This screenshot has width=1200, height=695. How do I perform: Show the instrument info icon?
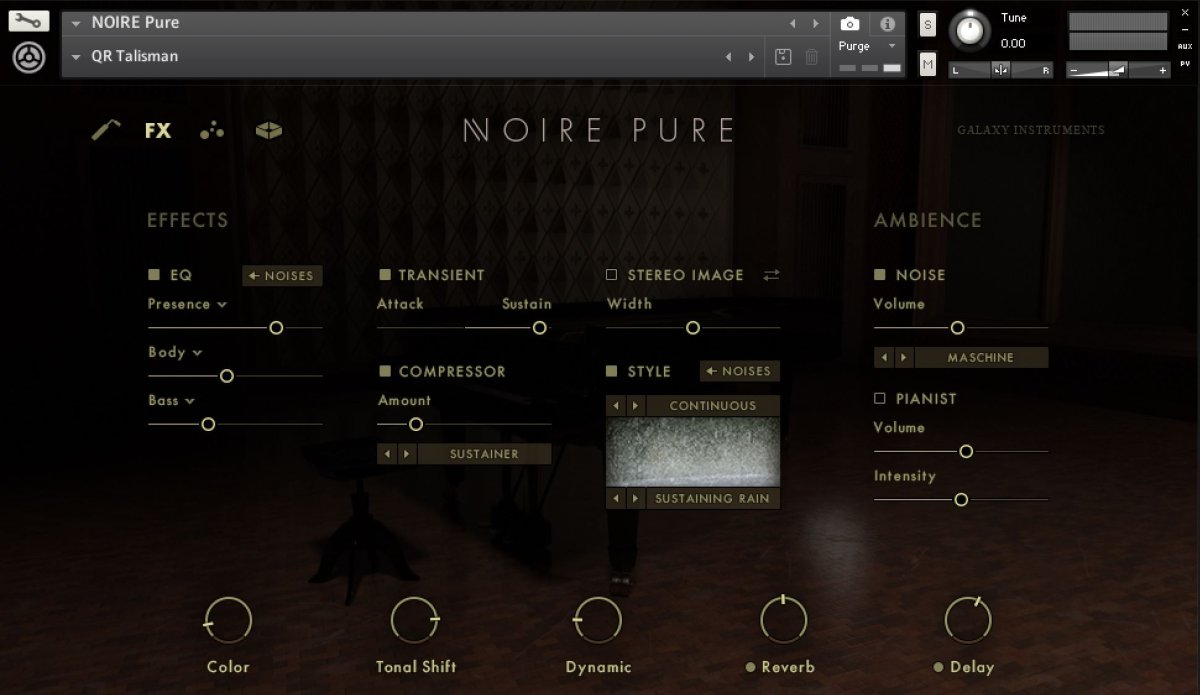point(887,23)
